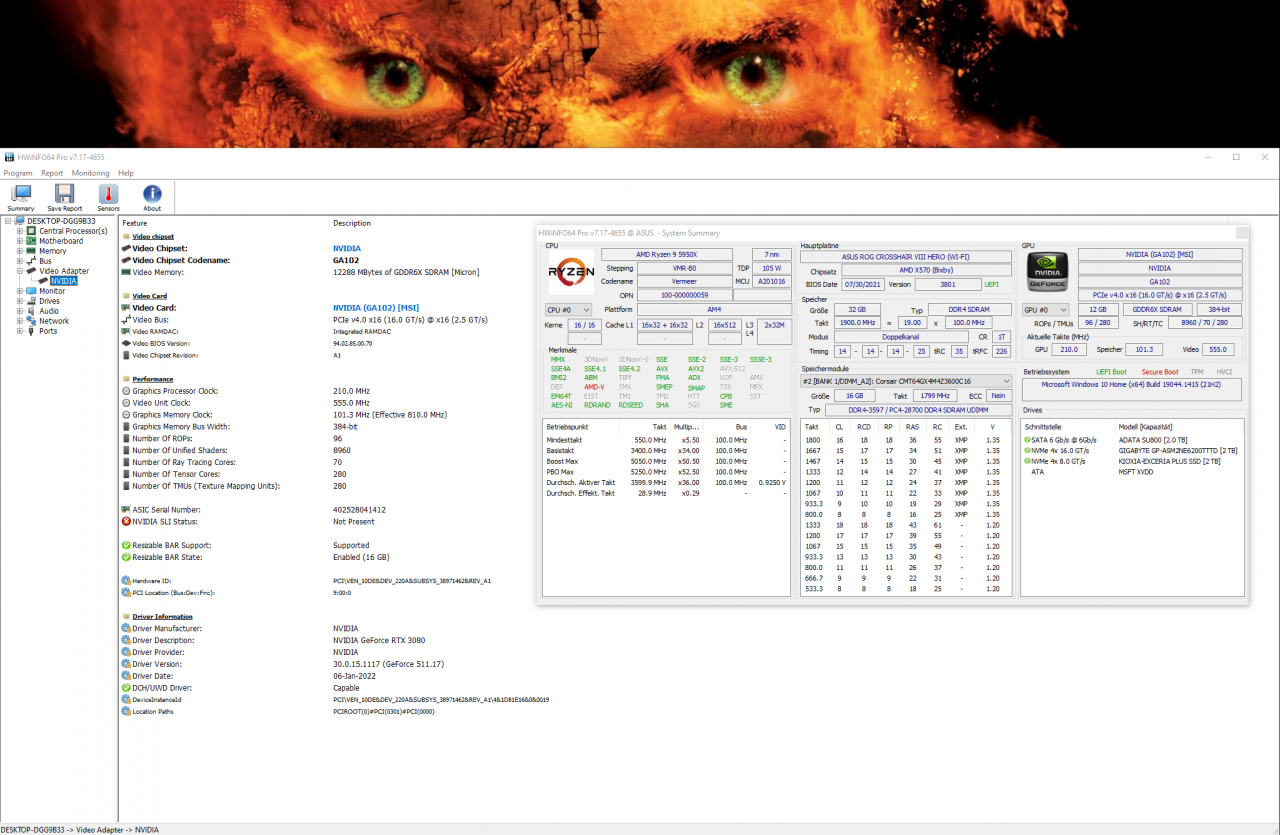Select the Video Adapter tree item
Viewport: 1280px width, 835px height.
(64, 271)
